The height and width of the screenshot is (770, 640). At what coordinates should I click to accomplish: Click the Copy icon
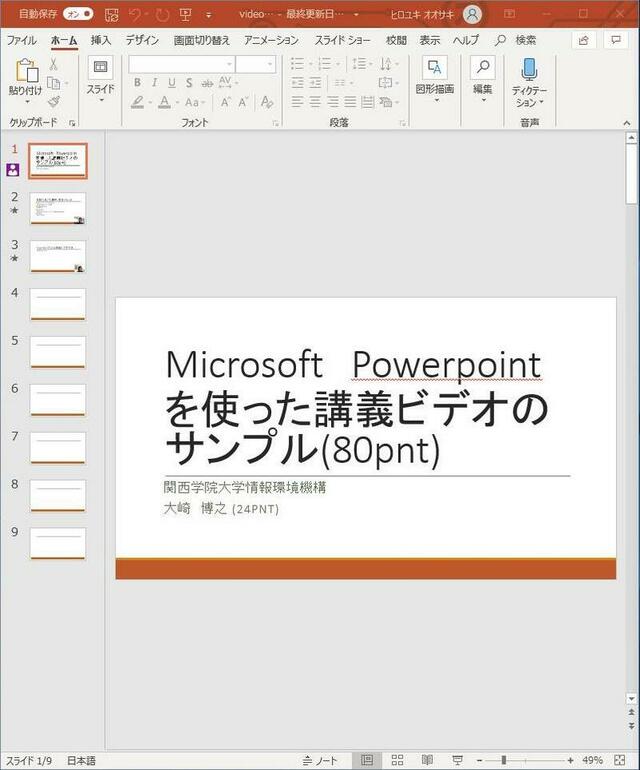click(x=53, y=83)
